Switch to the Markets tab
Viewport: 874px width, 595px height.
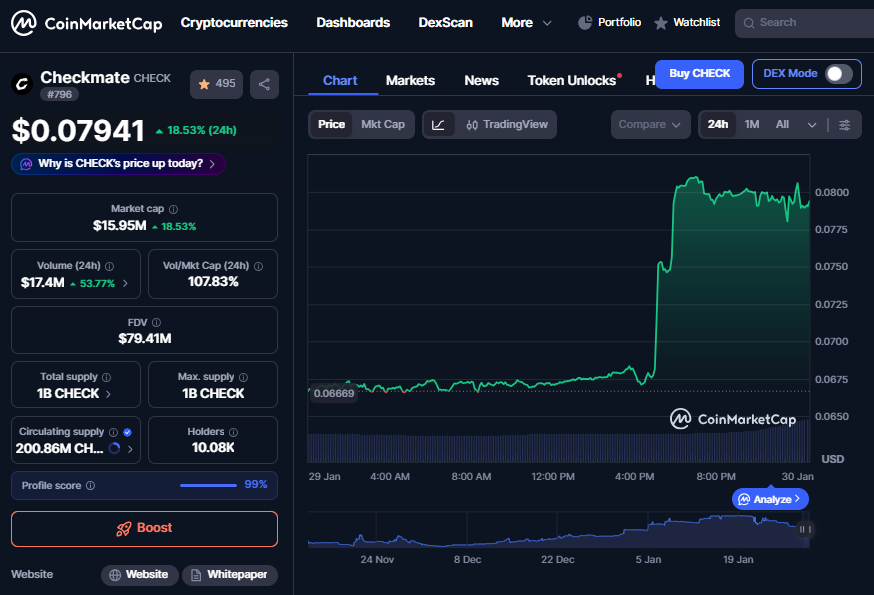pos(410,81)
